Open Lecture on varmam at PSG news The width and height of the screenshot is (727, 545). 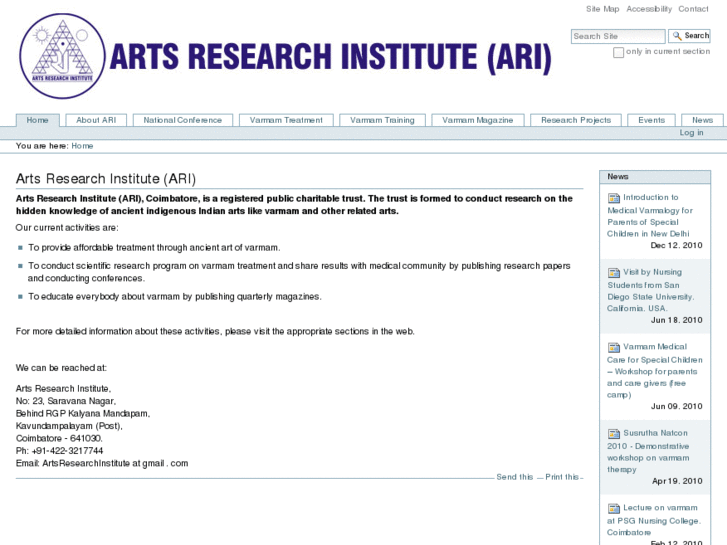point(654,520)
